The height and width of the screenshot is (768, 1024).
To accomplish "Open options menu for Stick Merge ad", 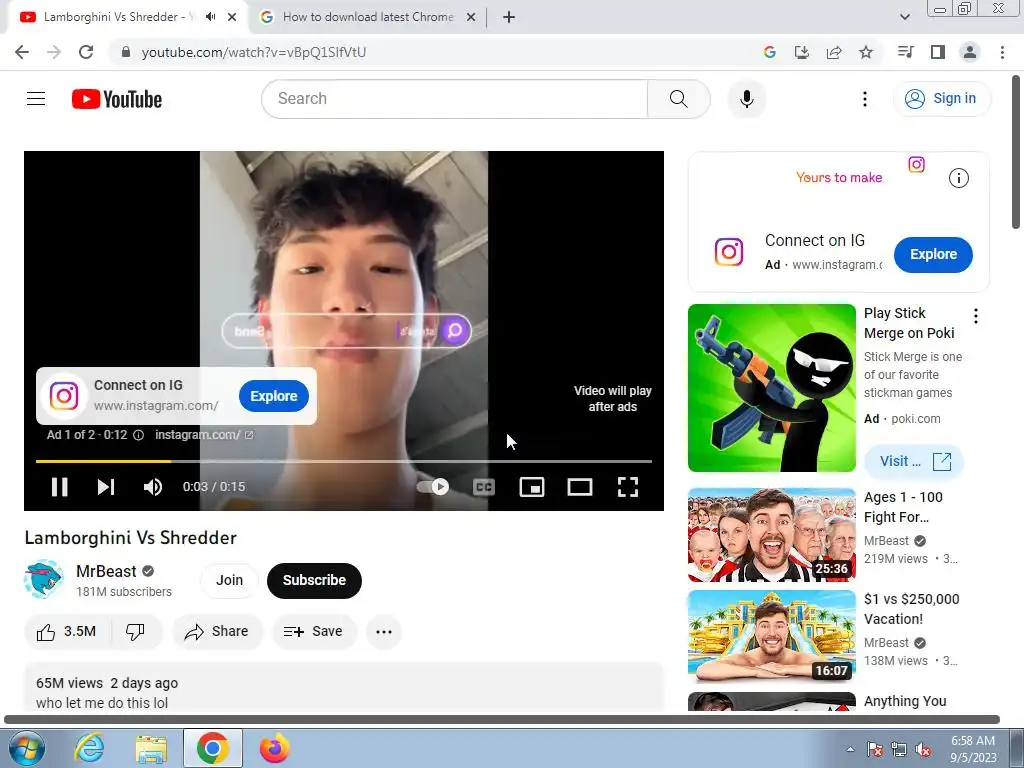I will (x=976, y=317).
